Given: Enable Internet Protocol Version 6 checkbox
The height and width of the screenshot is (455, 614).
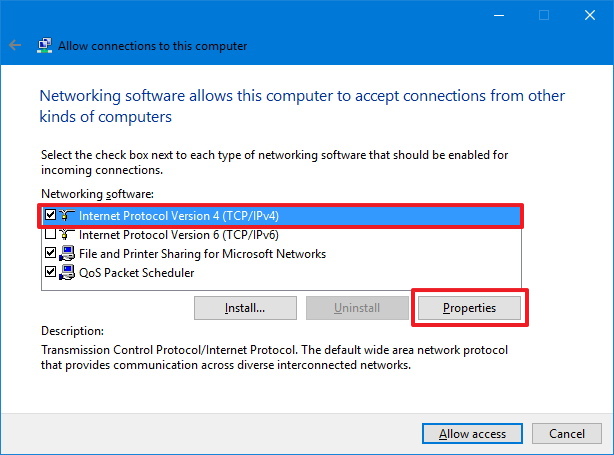Looking at the screenshot, I should click(51, 234).
